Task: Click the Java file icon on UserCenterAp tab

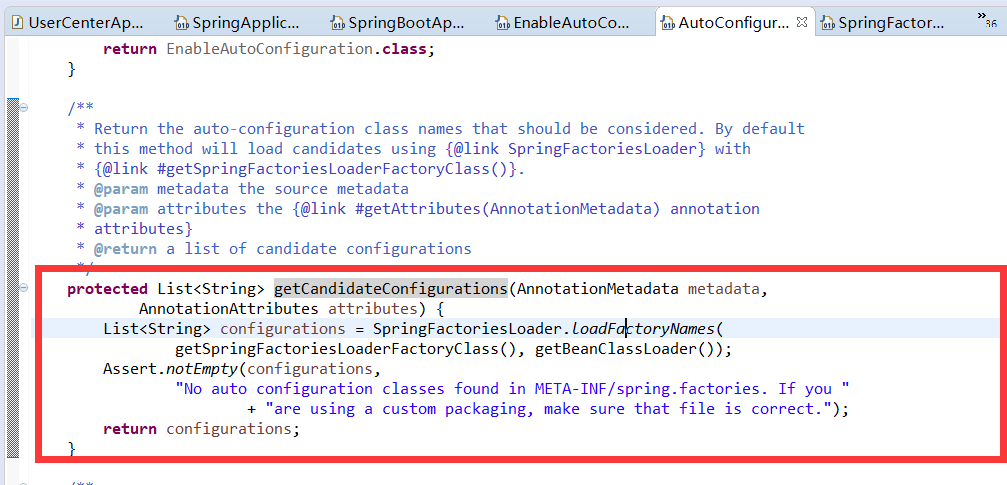Action: (18, 24)
